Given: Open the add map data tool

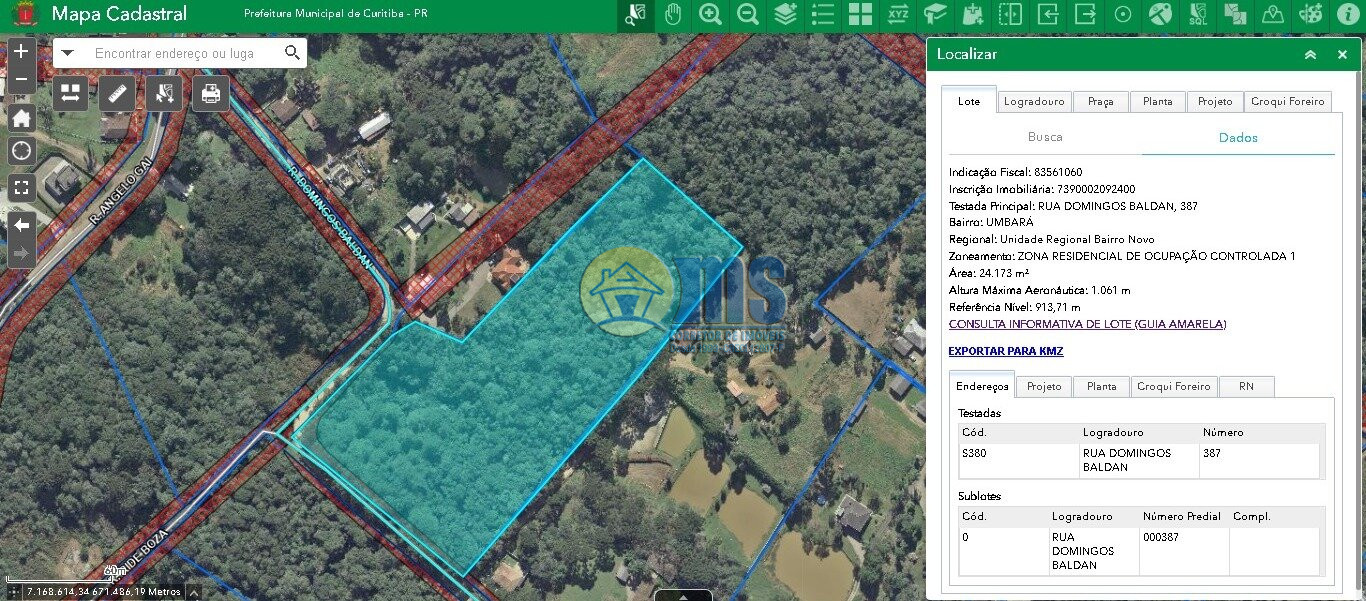Looking at the screenshot, I should tap(973, 15).
